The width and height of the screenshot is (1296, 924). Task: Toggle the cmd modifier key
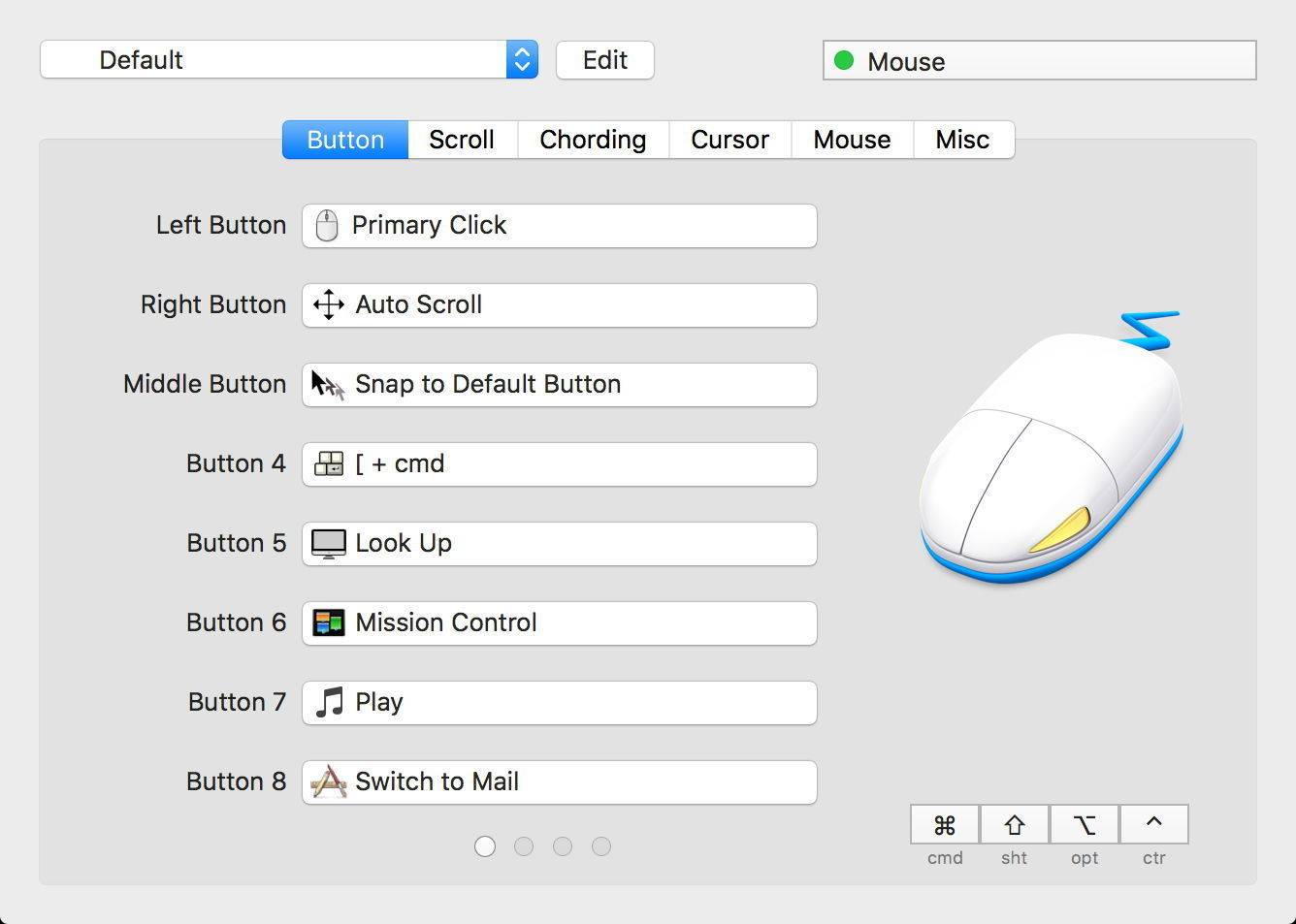click(945, 825)
